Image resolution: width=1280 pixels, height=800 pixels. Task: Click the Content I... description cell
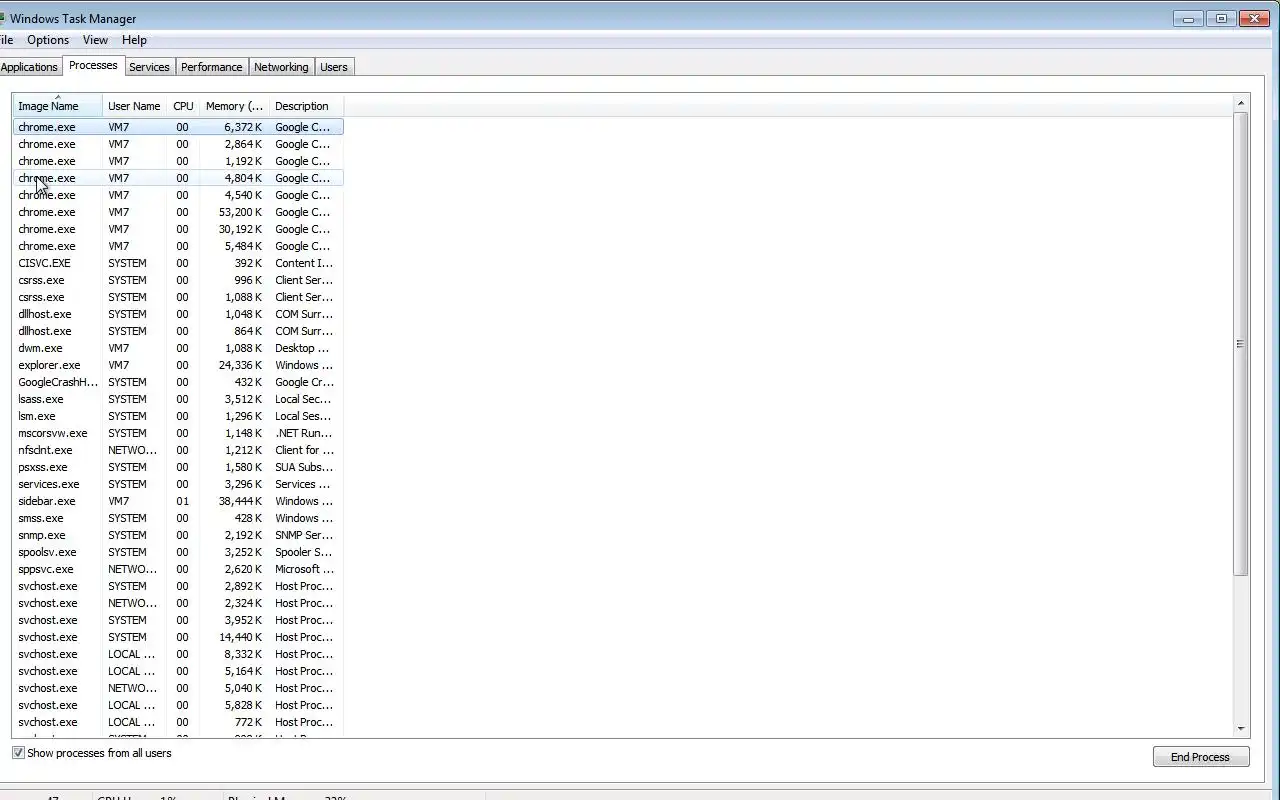click(304, 263)
